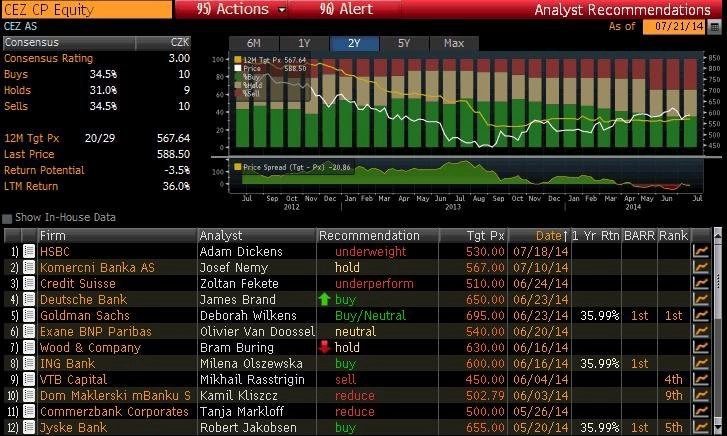
Task: Open ING Bank document icon
Action: (29, 364)
